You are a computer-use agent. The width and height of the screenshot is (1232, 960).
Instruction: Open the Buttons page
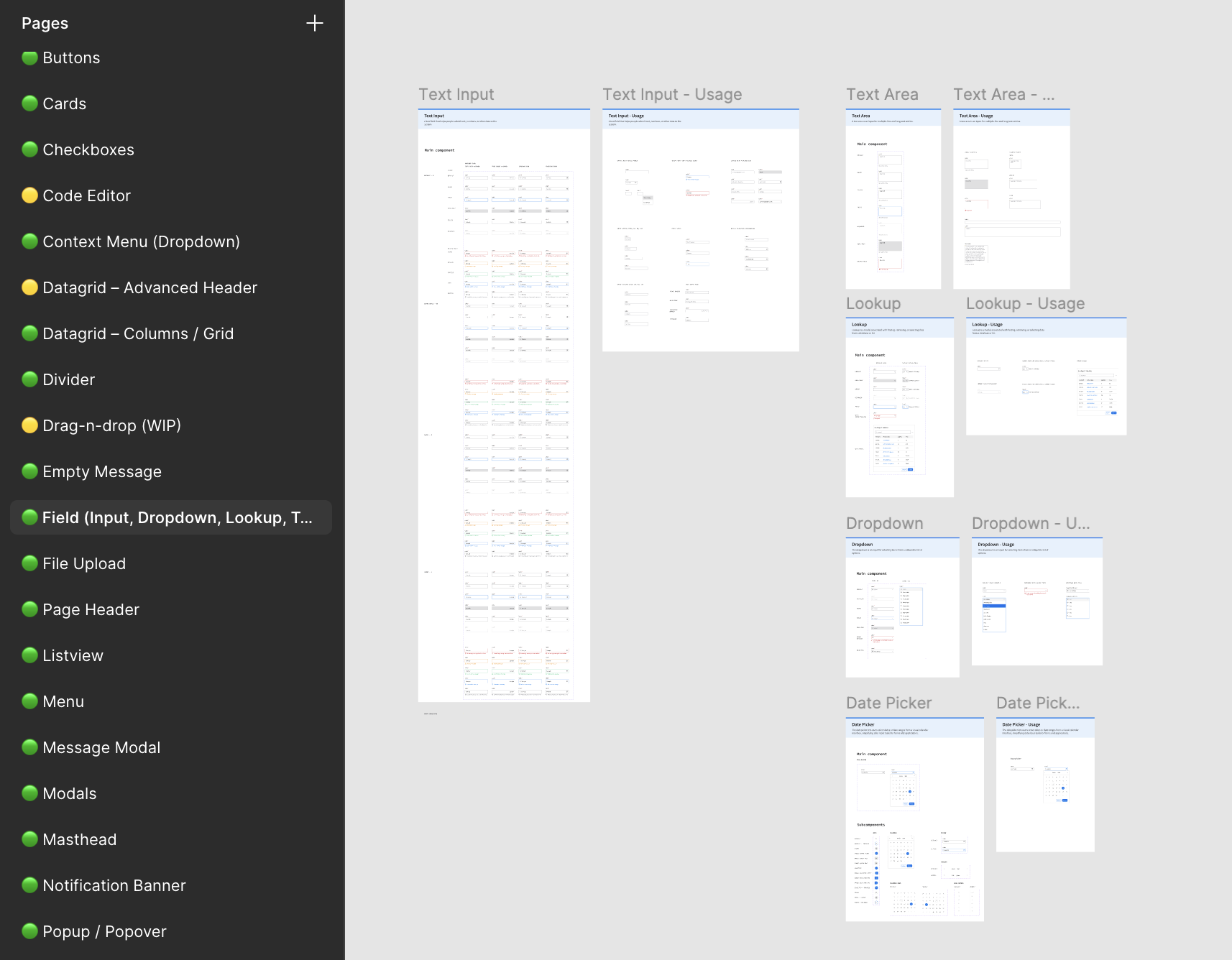[71, 57]
